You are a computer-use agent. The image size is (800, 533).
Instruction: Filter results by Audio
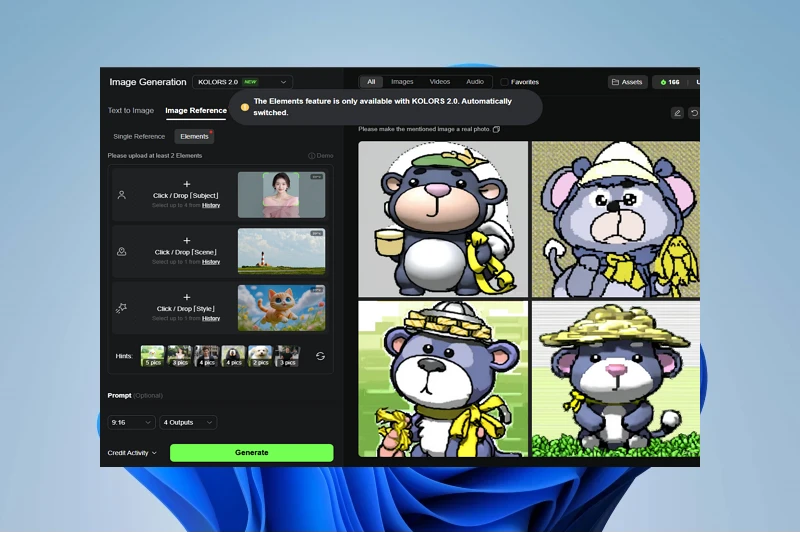(x=474, y=82)
